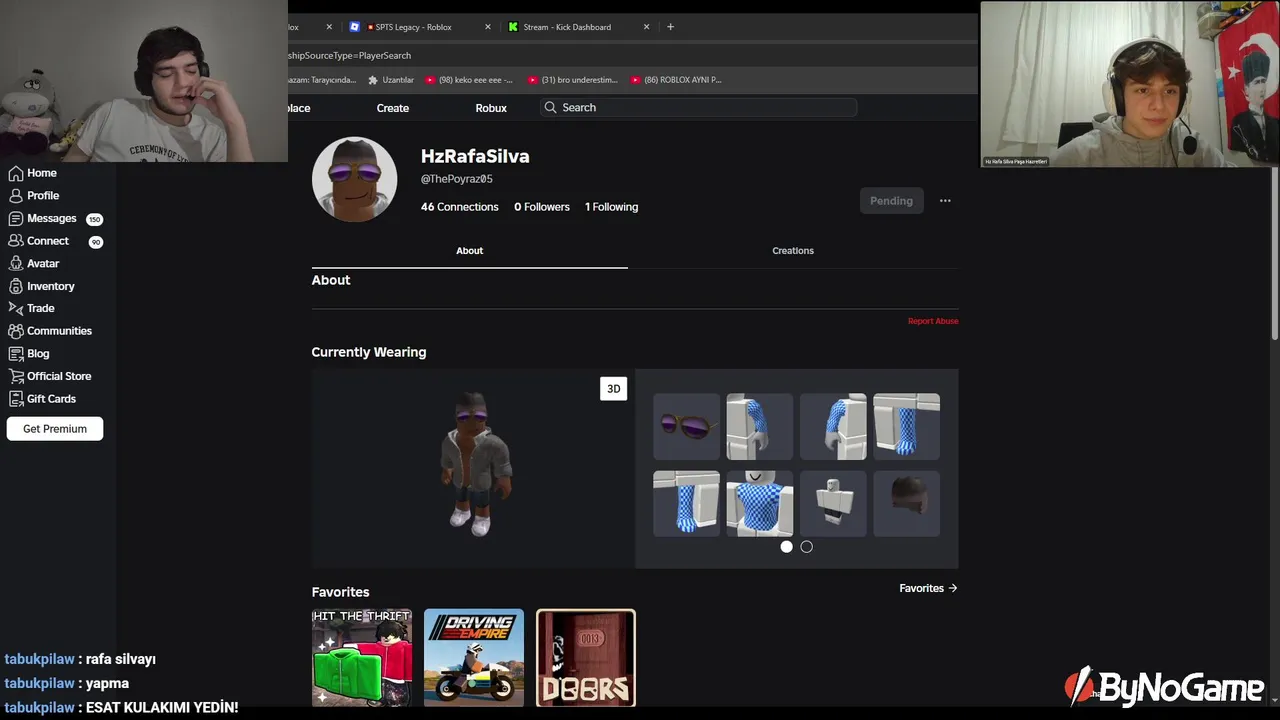The image size is (1280, 720).
Task: Close the Kick Dashboard tab
Action: coord(646,27)
